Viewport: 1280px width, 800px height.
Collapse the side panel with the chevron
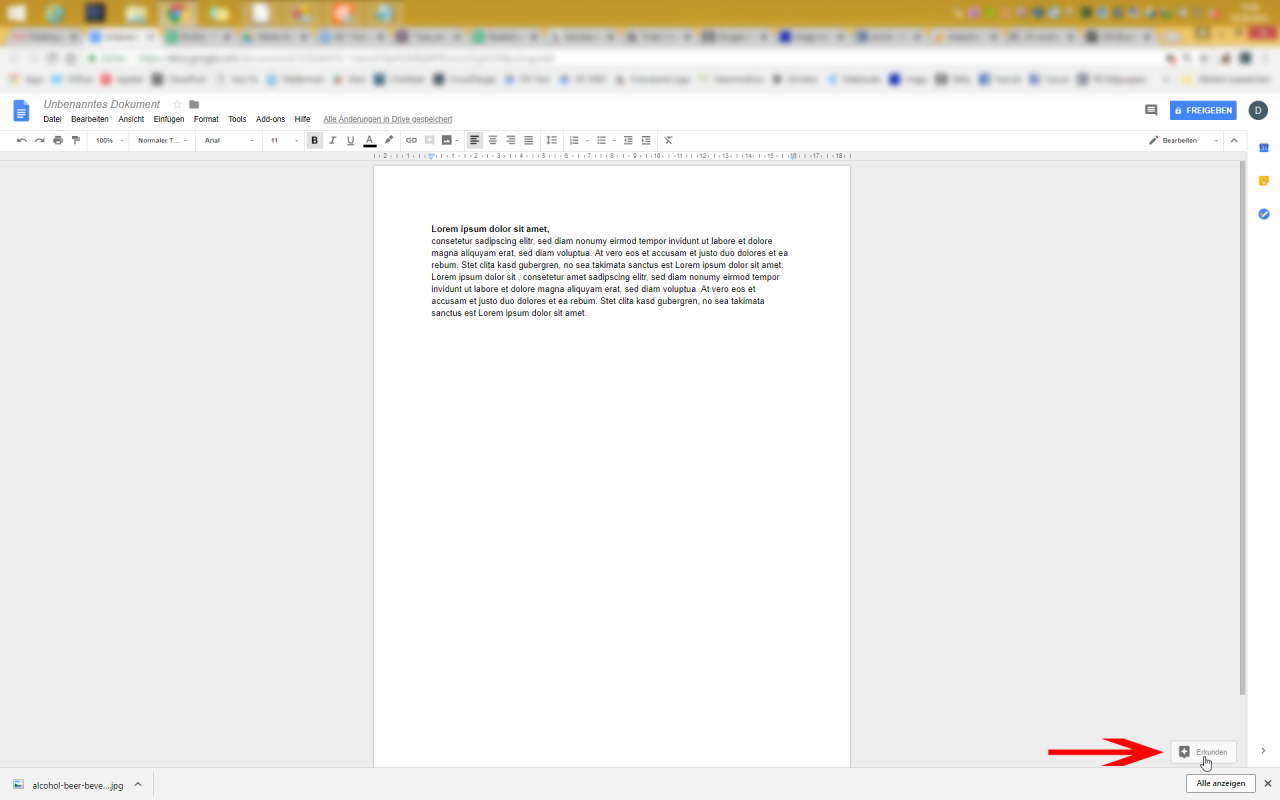coord(1263,751)
